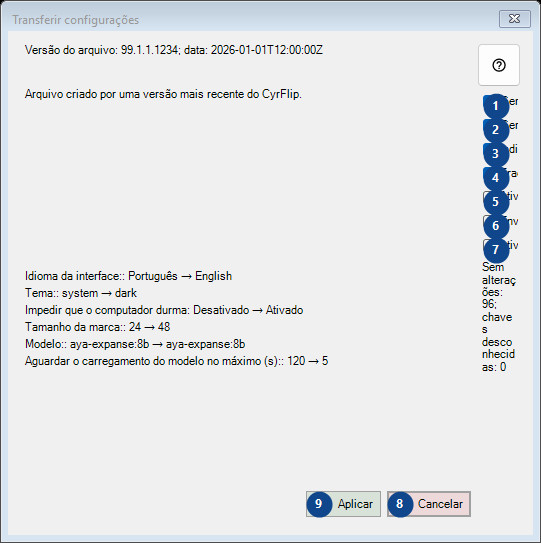This screenshot has height=543, width=541.
Task: Select 'Aguardar o carregamento do modelo' row
Action: click(x=176, y=361)
